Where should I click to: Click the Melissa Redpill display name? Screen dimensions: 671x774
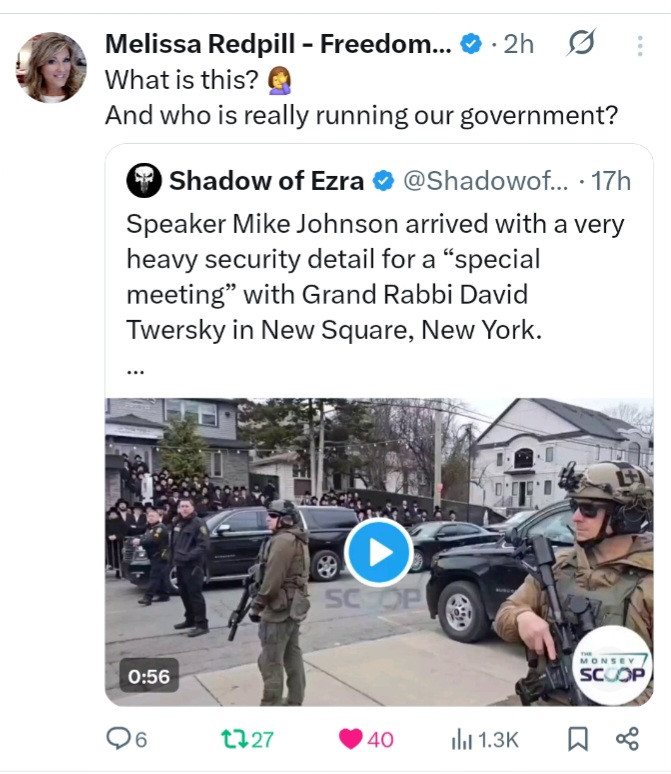[x=278, y=44]
